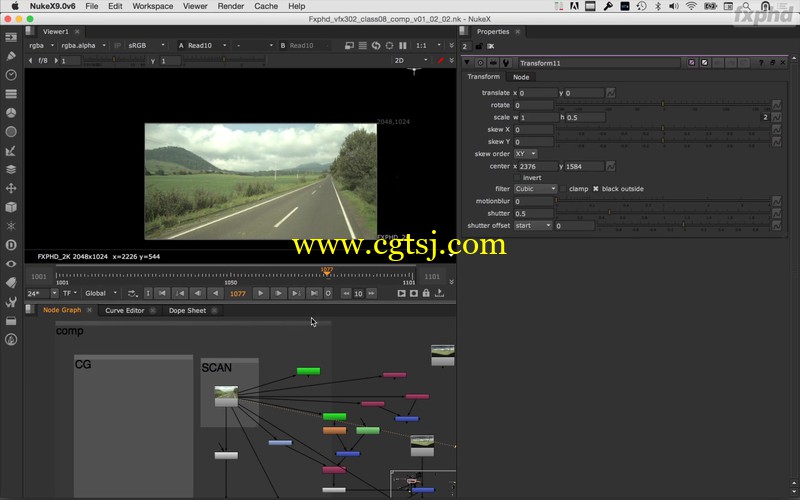
Task: Enable the invert checkbox
Action: click(517, 178)
